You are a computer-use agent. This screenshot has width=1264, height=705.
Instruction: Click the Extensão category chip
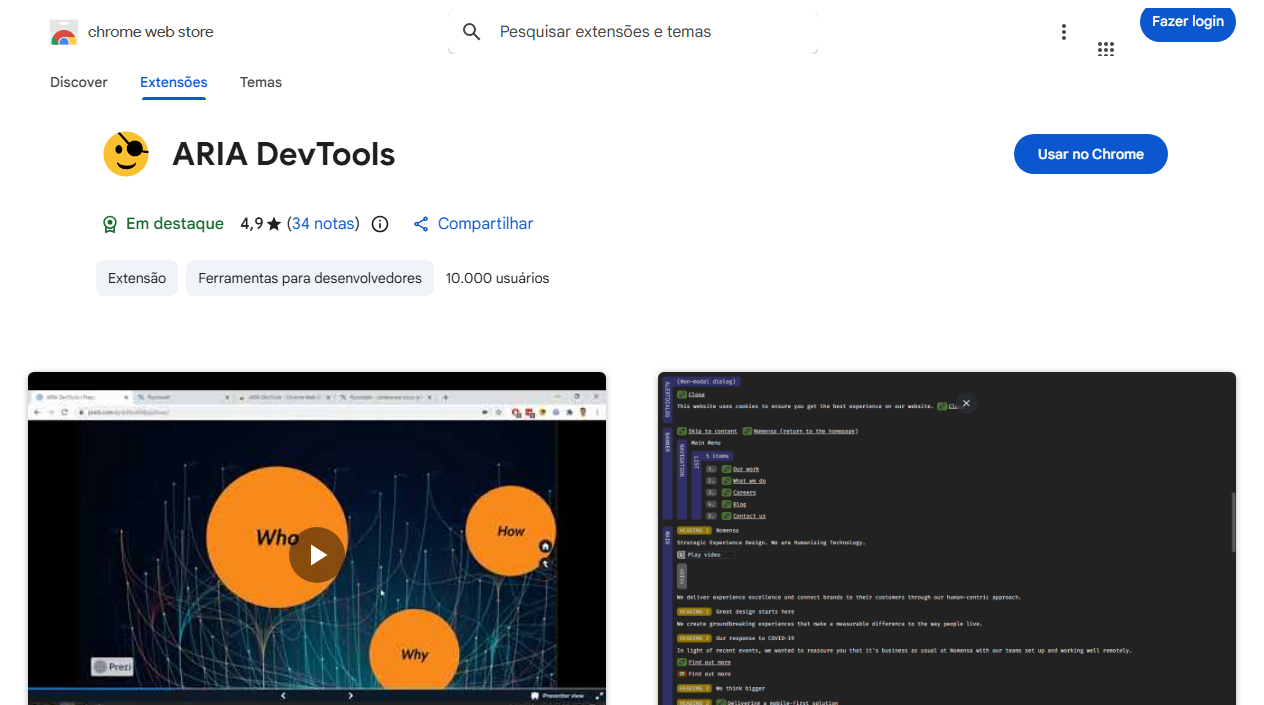136,277
